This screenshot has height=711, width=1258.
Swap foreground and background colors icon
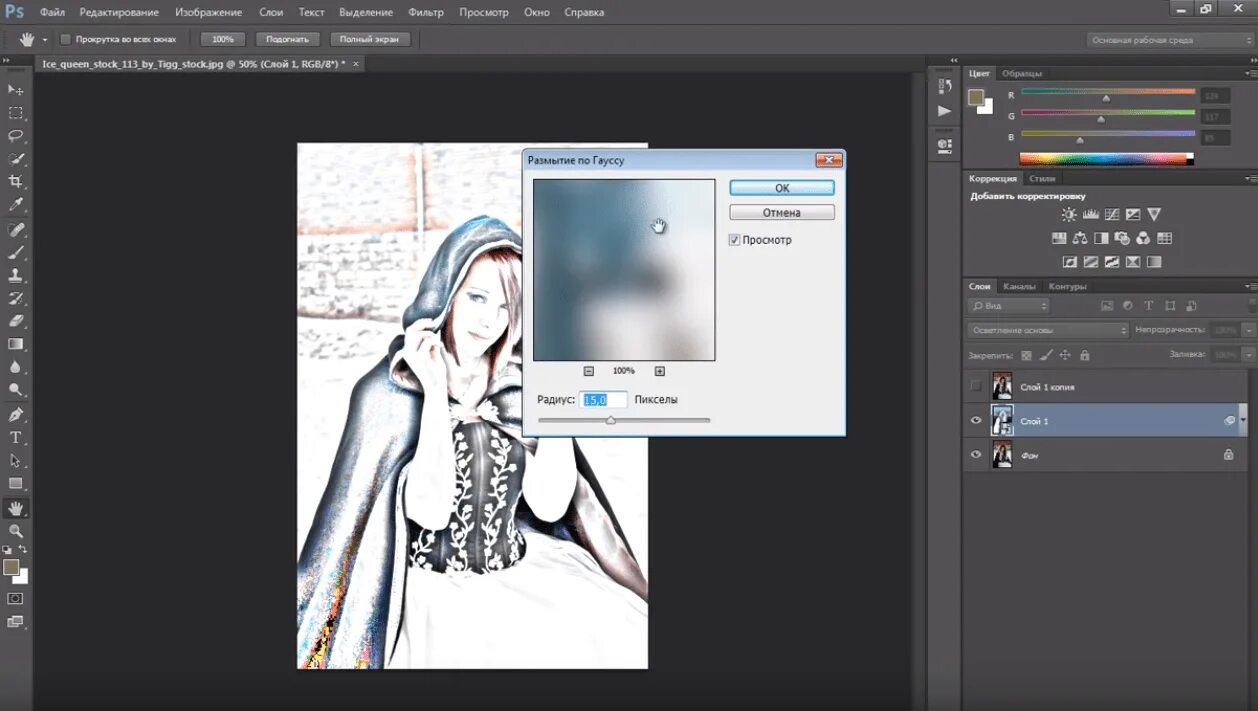coord(23,550)
